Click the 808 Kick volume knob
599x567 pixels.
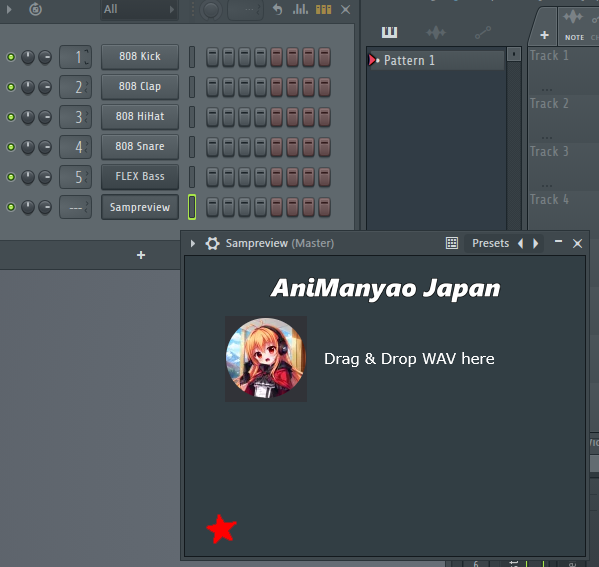[x=45, y=57]
